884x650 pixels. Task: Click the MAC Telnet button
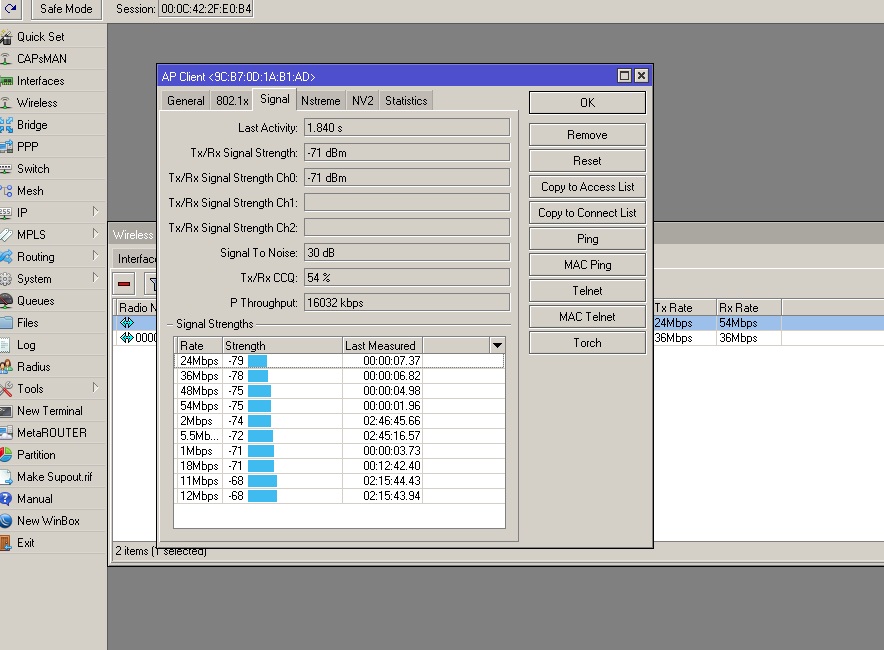(587, 316)
